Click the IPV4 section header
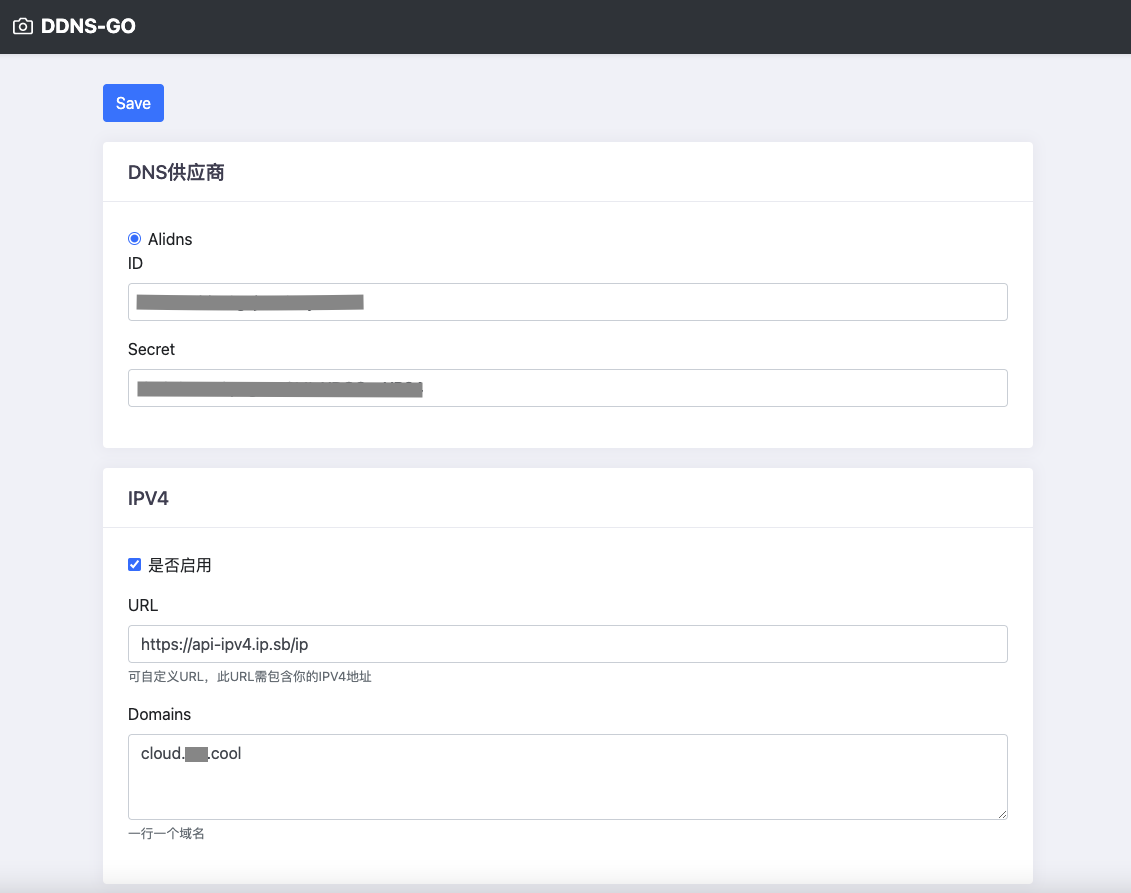The width and height of the screenshot is (1131, 893). [148, 498]
